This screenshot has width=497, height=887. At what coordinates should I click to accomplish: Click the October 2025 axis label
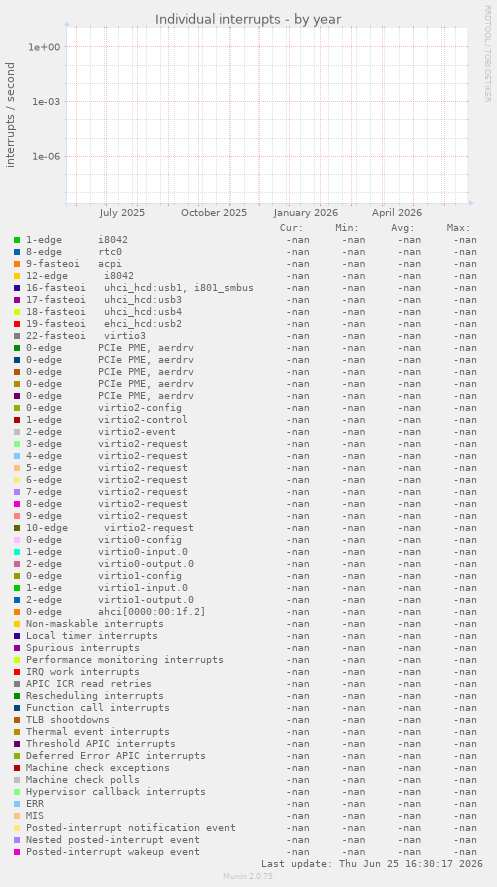pos(214,213)
